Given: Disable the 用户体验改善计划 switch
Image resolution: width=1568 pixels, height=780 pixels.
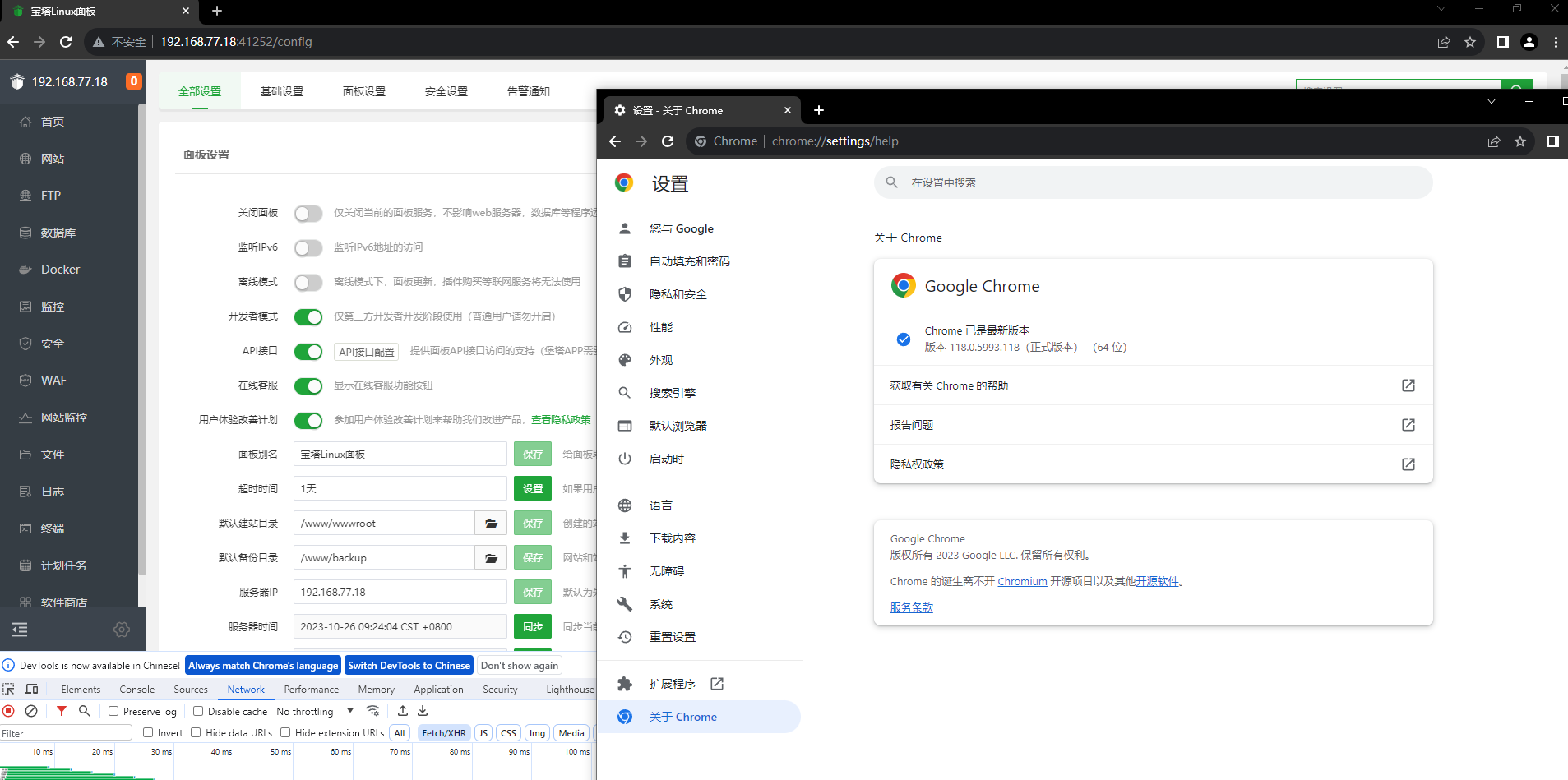Looking at the screenshot, I should 308,421.
